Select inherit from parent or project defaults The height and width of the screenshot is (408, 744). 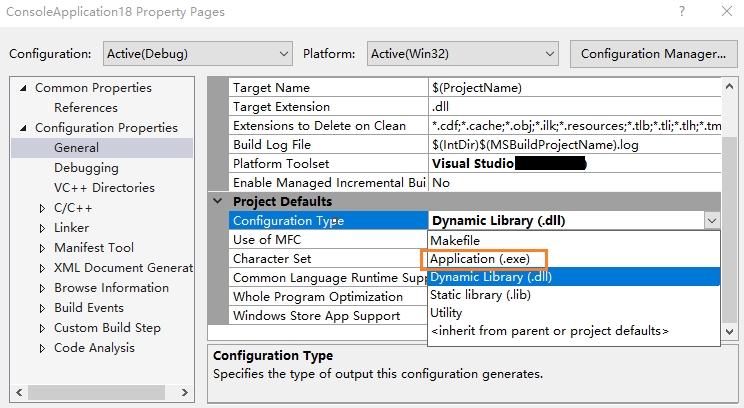pyautogui.click(x=549, y=331)
